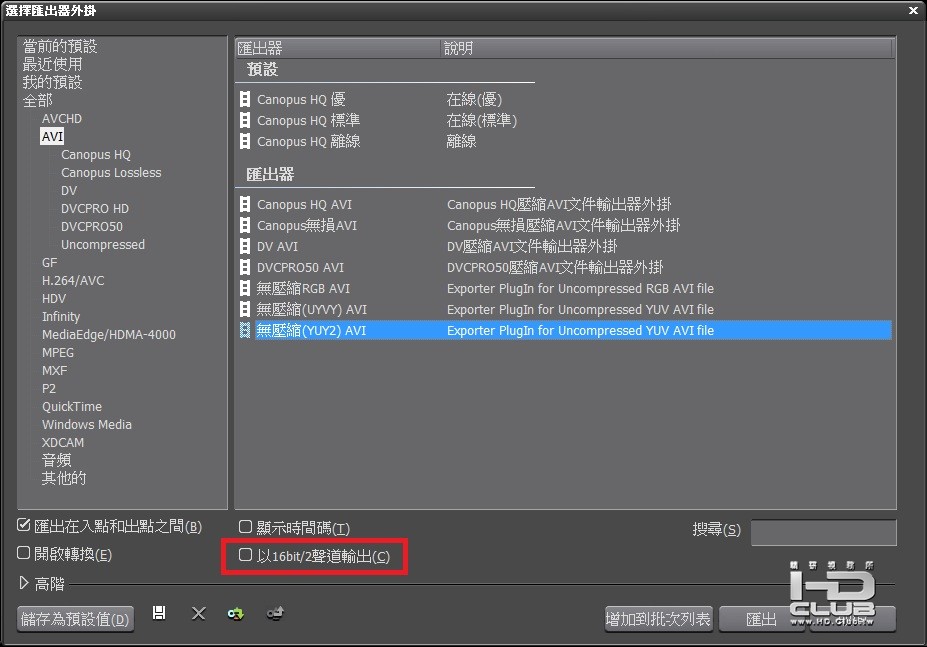The width and height of the screenshot is (927, 647).
Task: Click film icon beside Canopus無損AVI
Action: click(x=245, y=225)
